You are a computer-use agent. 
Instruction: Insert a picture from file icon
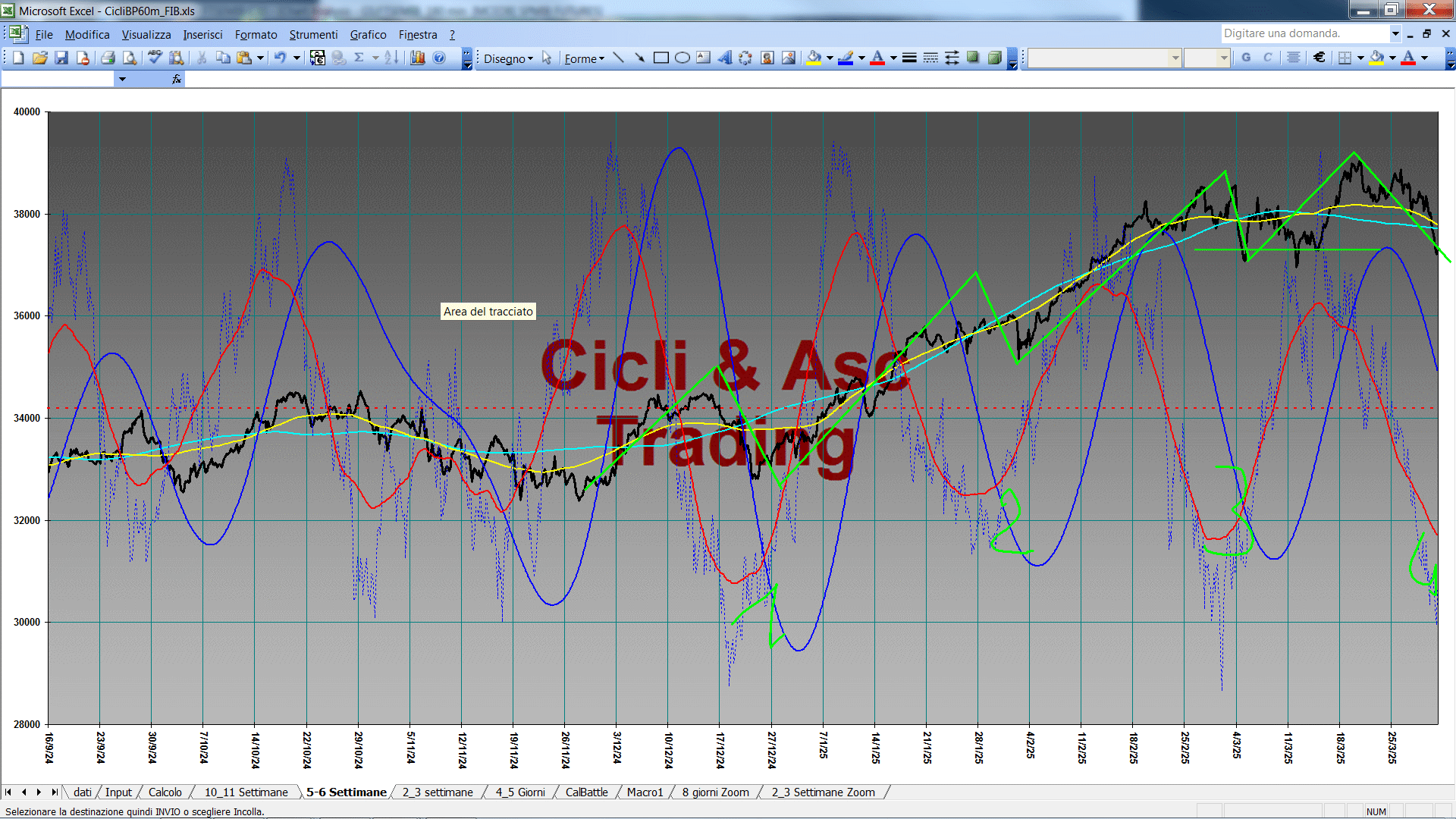pyautogui.click(x=789, y=58)
